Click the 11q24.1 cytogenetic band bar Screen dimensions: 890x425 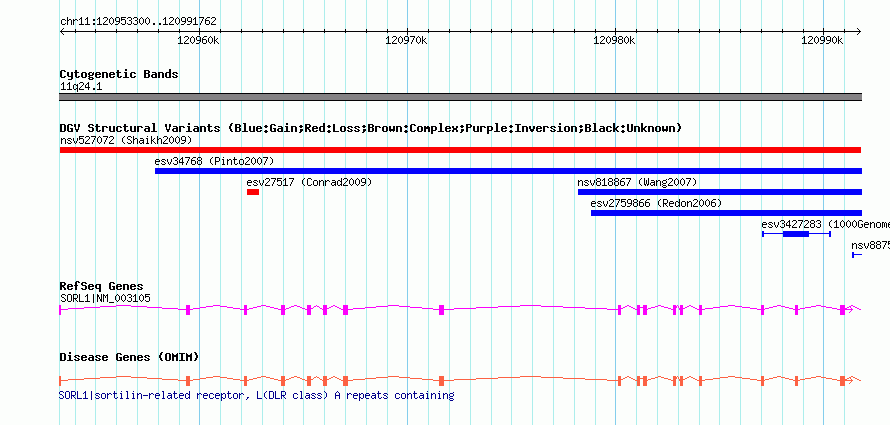(x=460, y=97)
